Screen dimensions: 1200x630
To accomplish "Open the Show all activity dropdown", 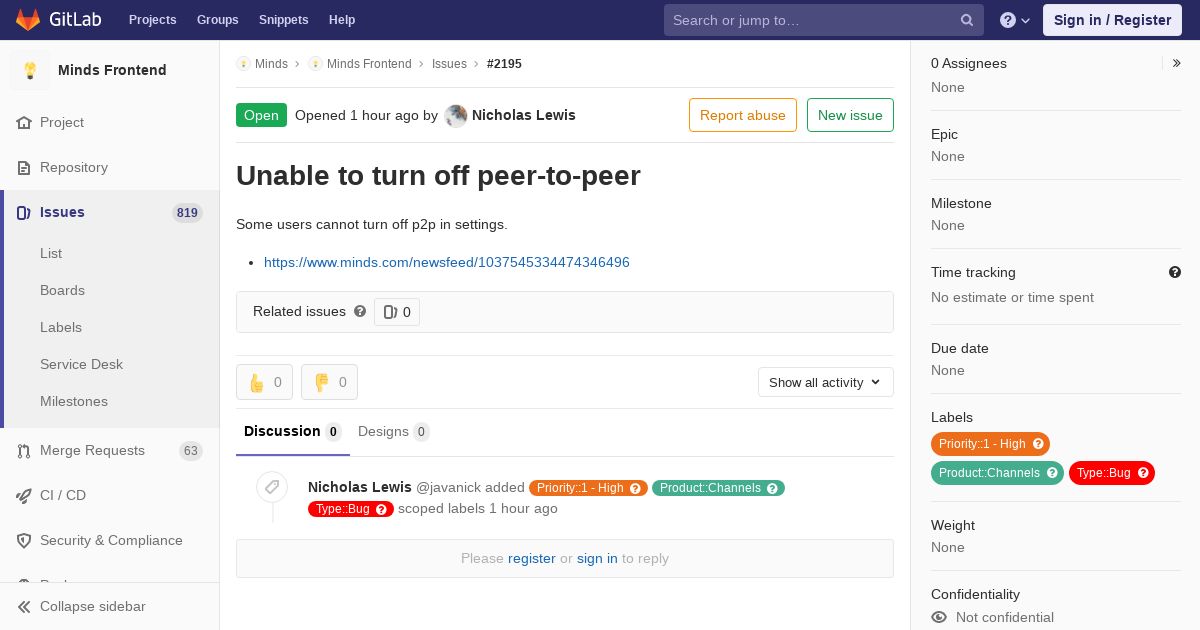I will click(x=825, y=382).
